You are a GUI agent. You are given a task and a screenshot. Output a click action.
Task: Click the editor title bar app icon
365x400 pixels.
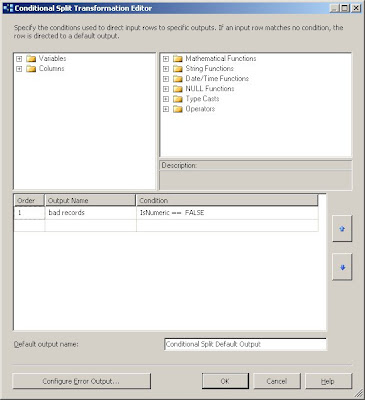(8, 8)
